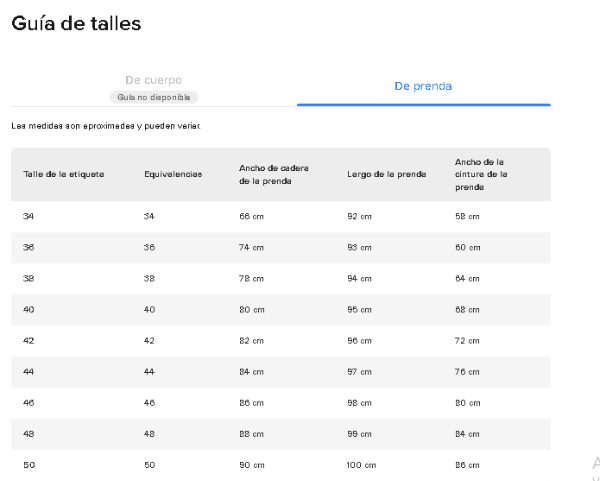Click the 76 cm waist width cell
The image size is (600, 481).
click(467, 371)
